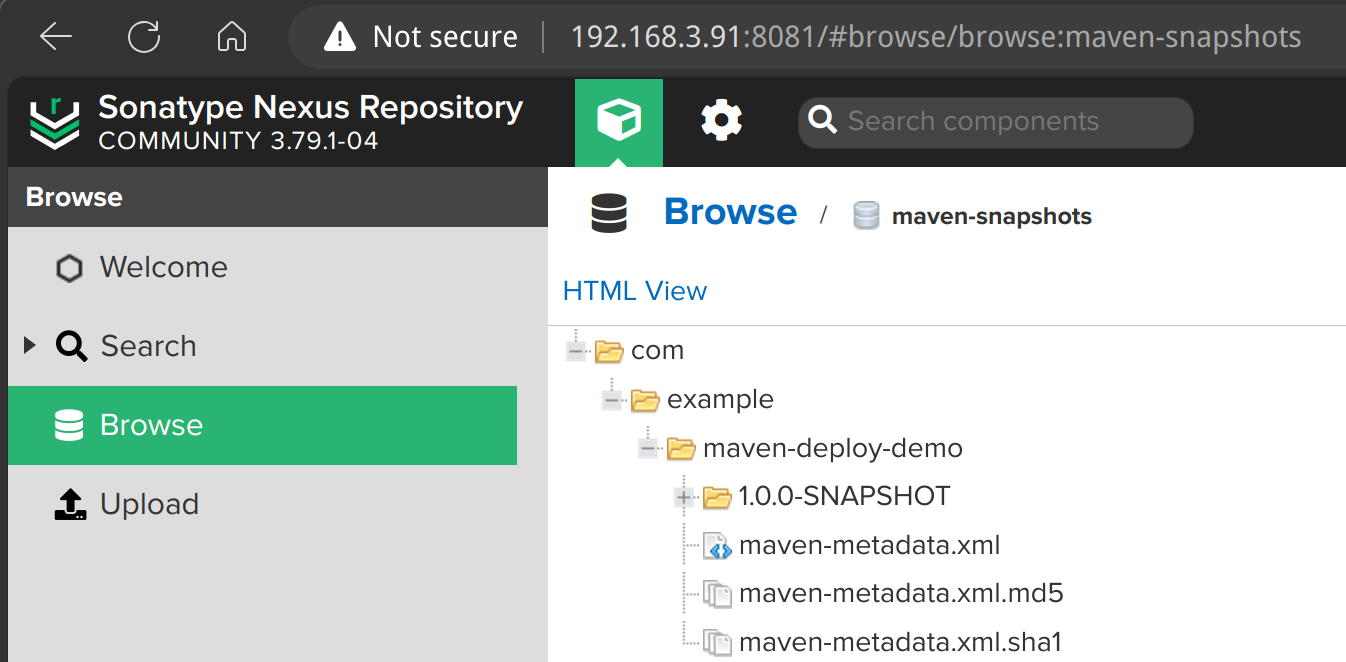
Task: Open the Upload sidebar item
Action: point(262,505)
